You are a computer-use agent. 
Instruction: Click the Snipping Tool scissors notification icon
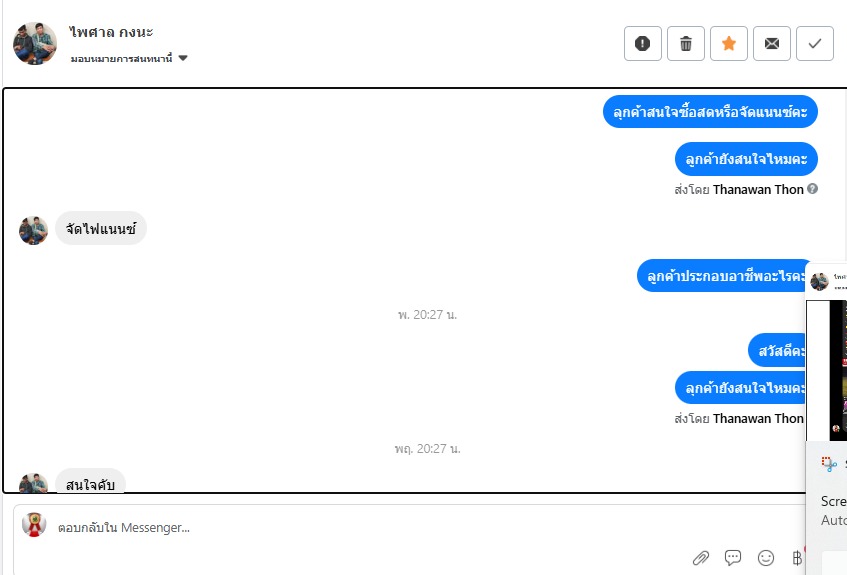pyautogui.click(x=829, y=464)
